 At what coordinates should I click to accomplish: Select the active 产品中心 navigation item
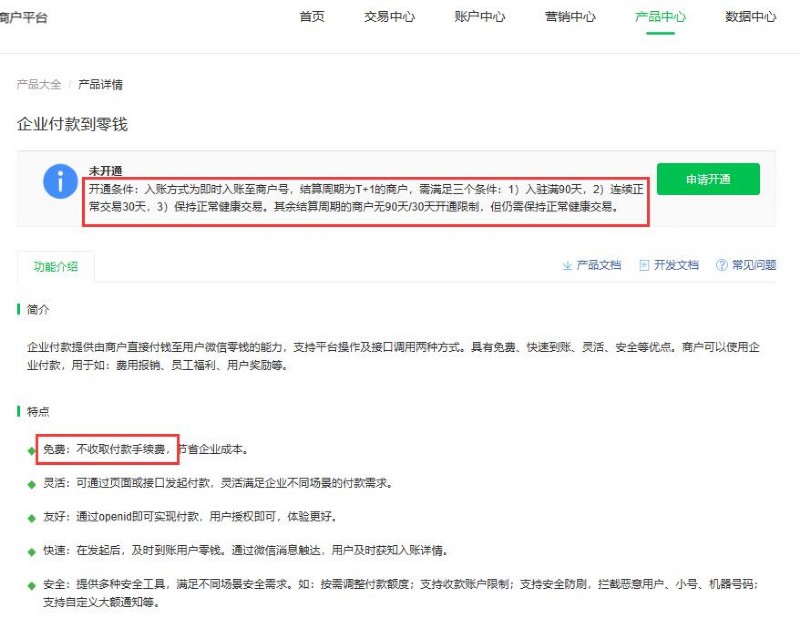pyautogui.click(x=660, y=17)
